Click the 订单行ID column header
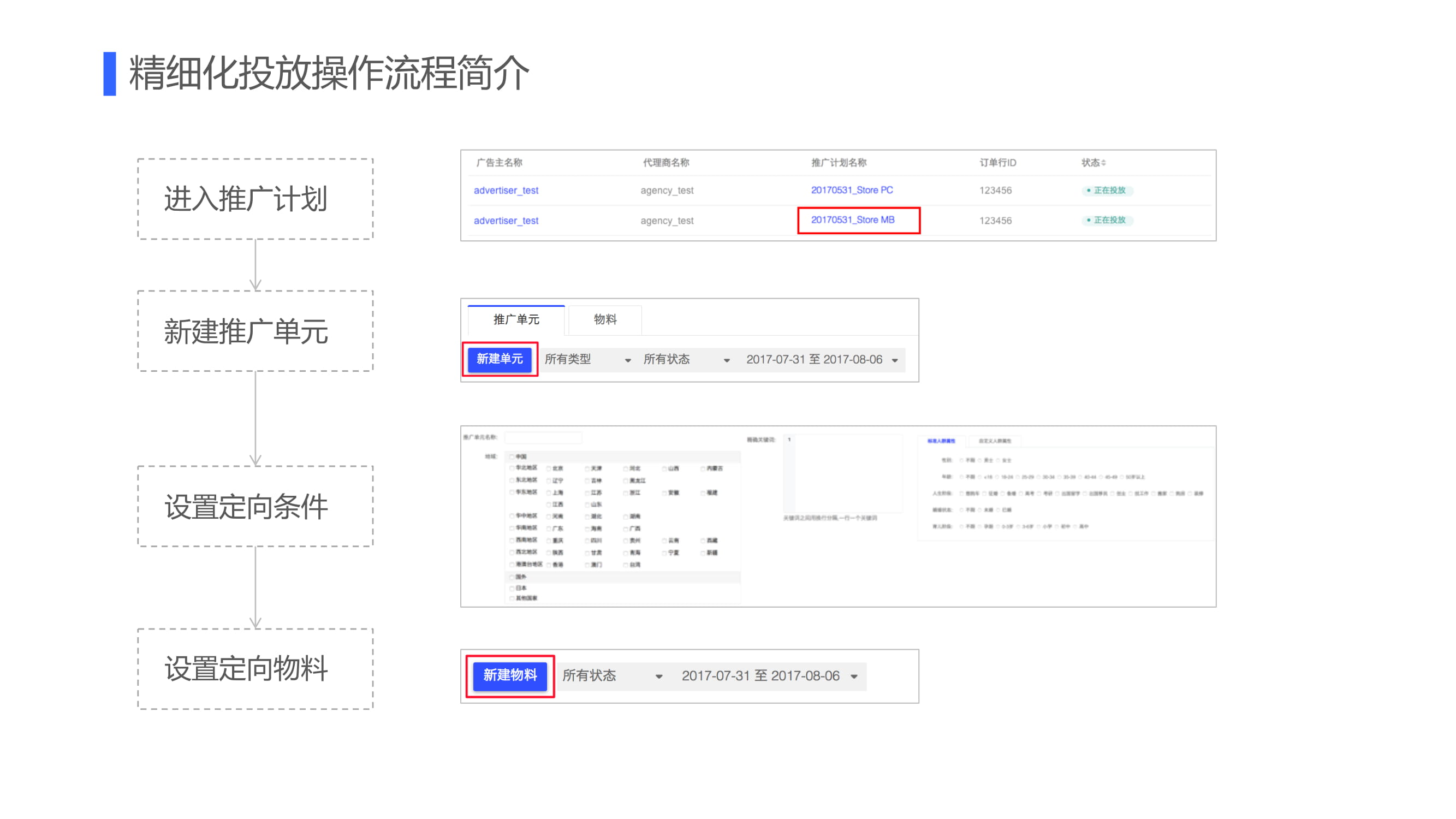This screenshot has height=819, width=1456. (997, 163)
